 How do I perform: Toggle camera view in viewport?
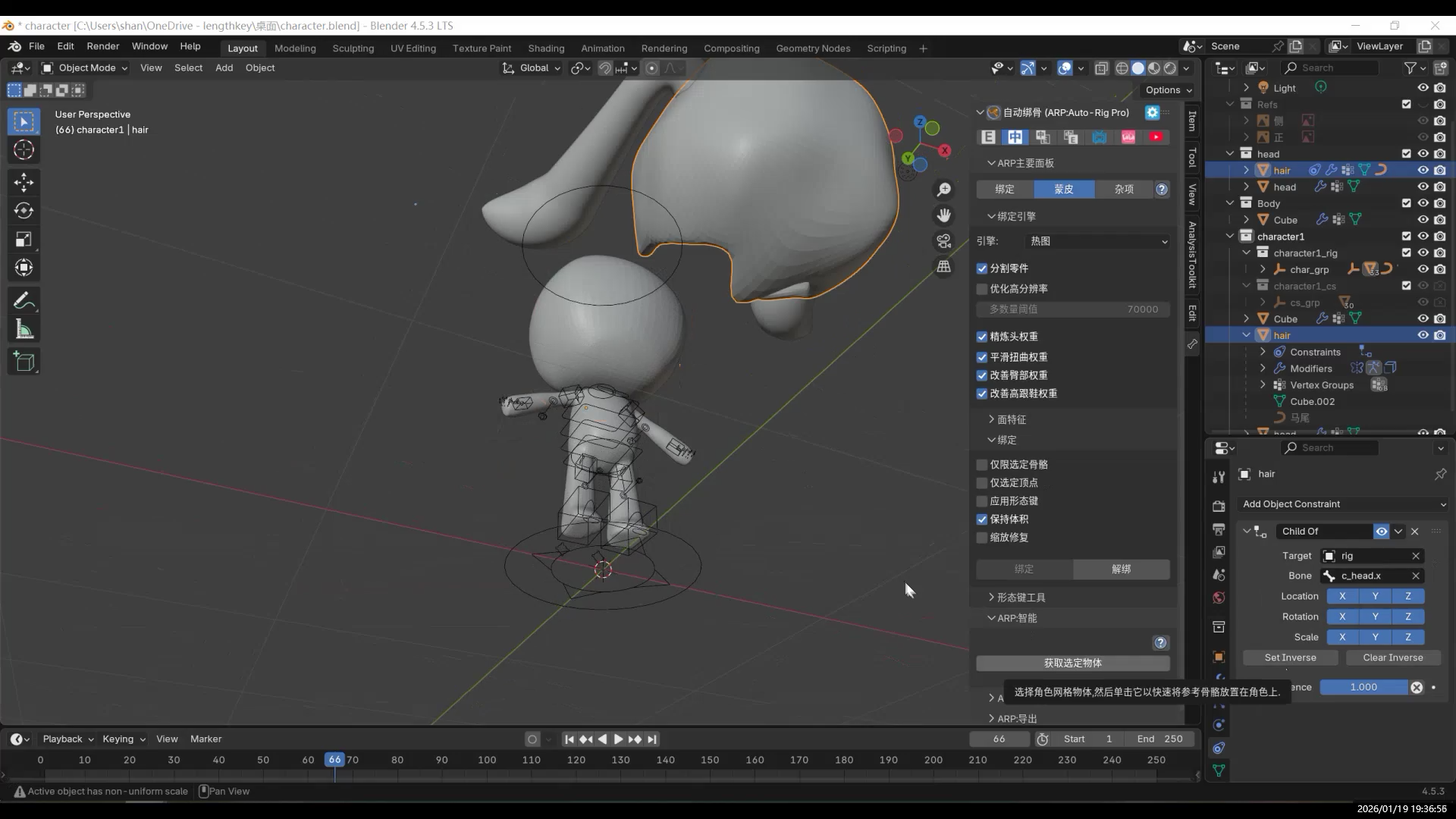click(x=943, y=241)
